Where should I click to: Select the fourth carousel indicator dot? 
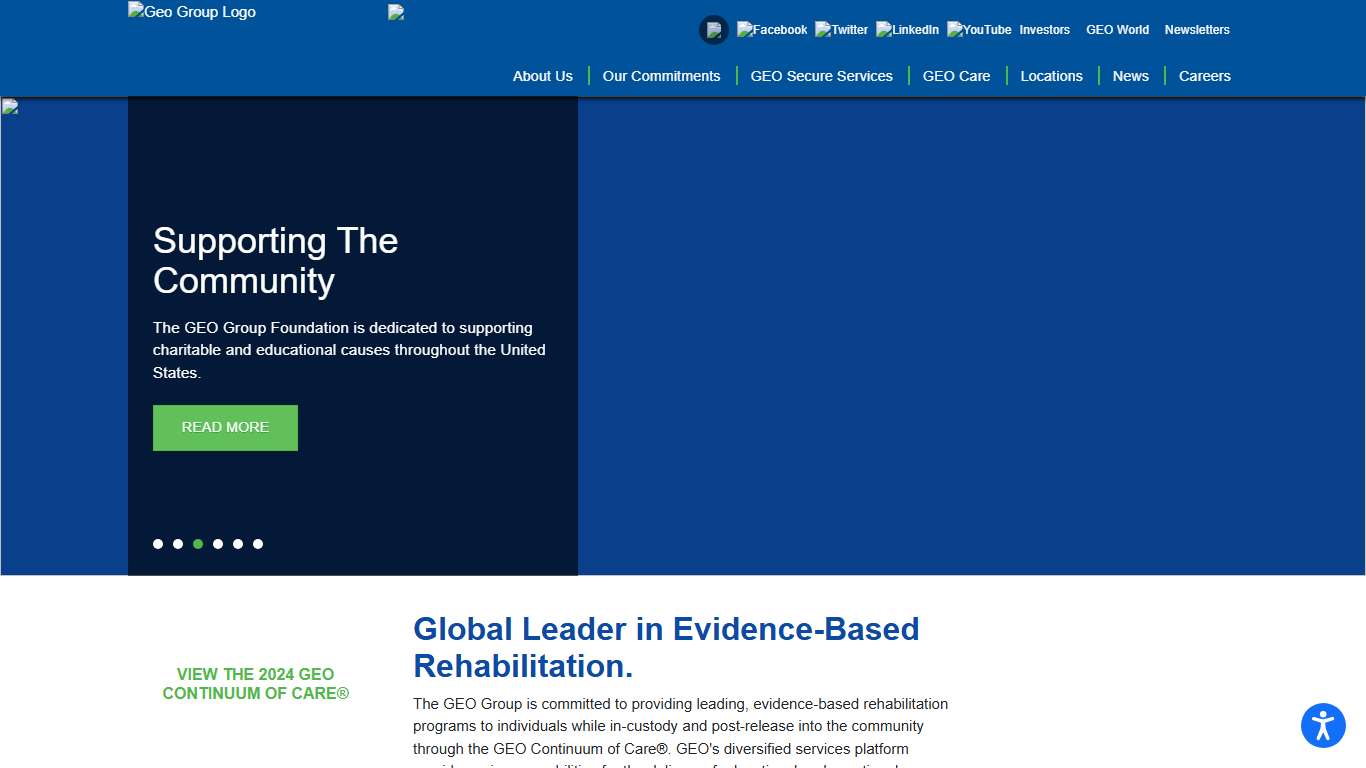tap(218, 544)
